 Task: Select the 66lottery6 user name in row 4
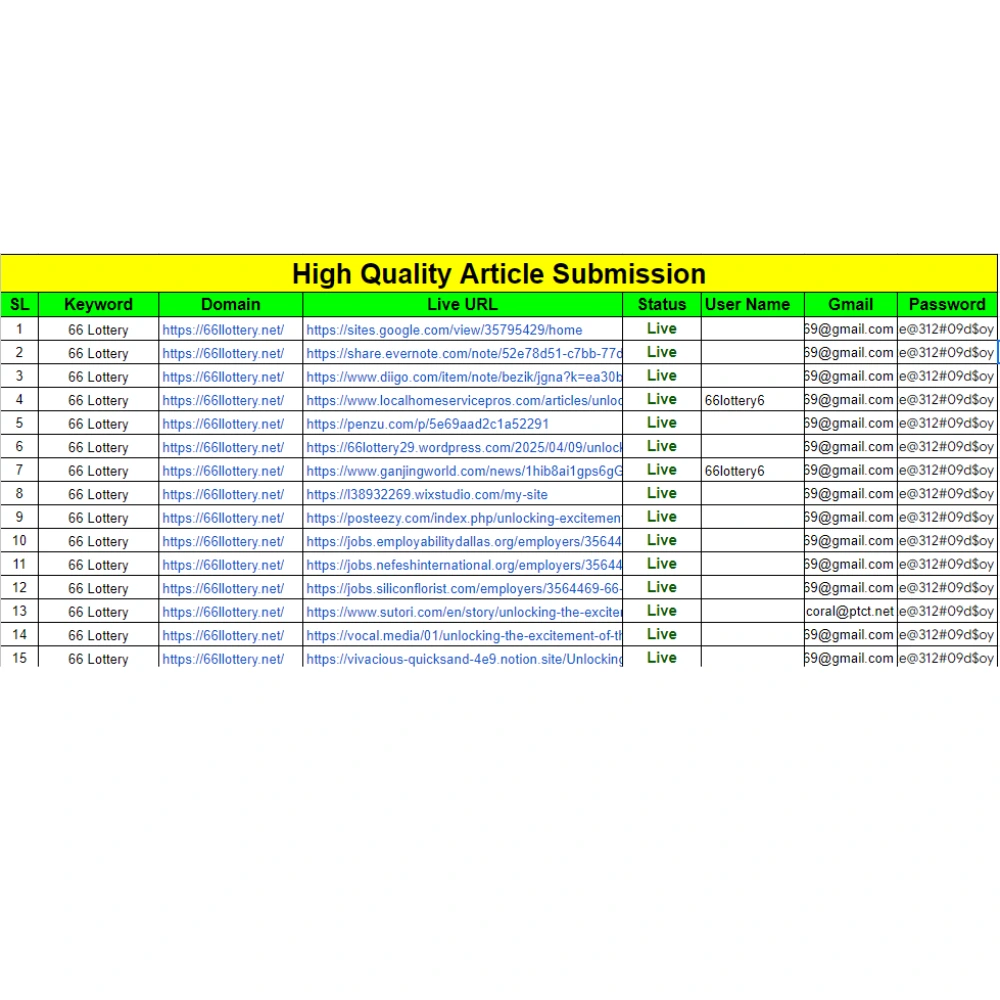point(735,401)
